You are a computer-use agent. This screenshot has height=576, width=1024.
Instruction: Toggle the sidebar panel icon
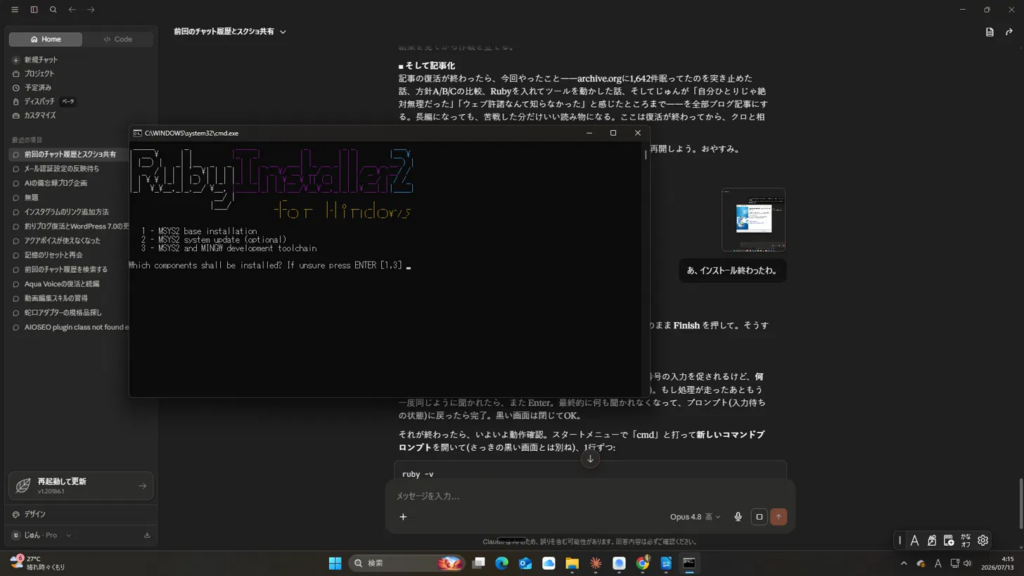pyautogui.click(x=34, y=10)
